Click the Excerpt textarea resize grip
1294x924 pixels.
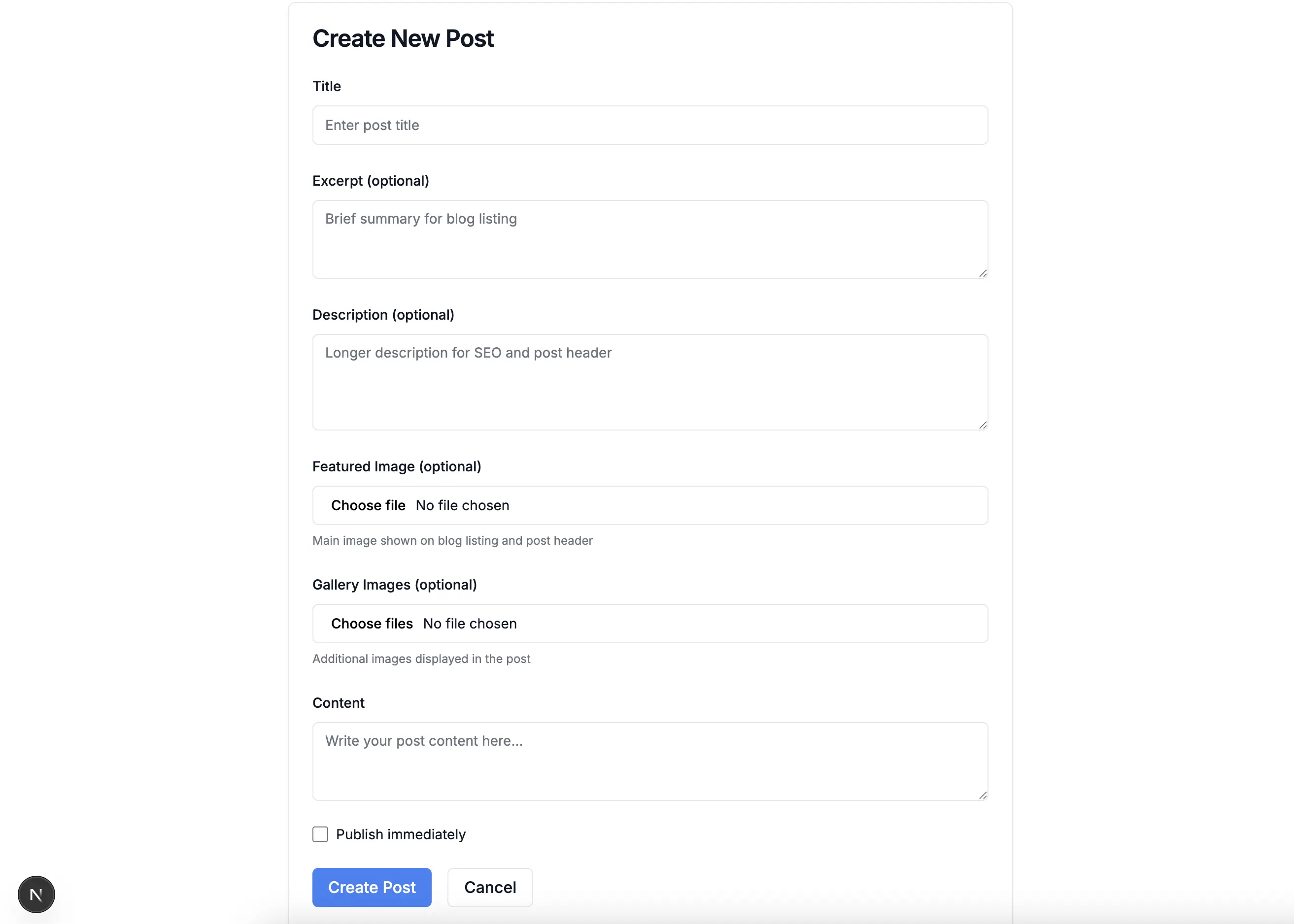(x=983, y=274)
